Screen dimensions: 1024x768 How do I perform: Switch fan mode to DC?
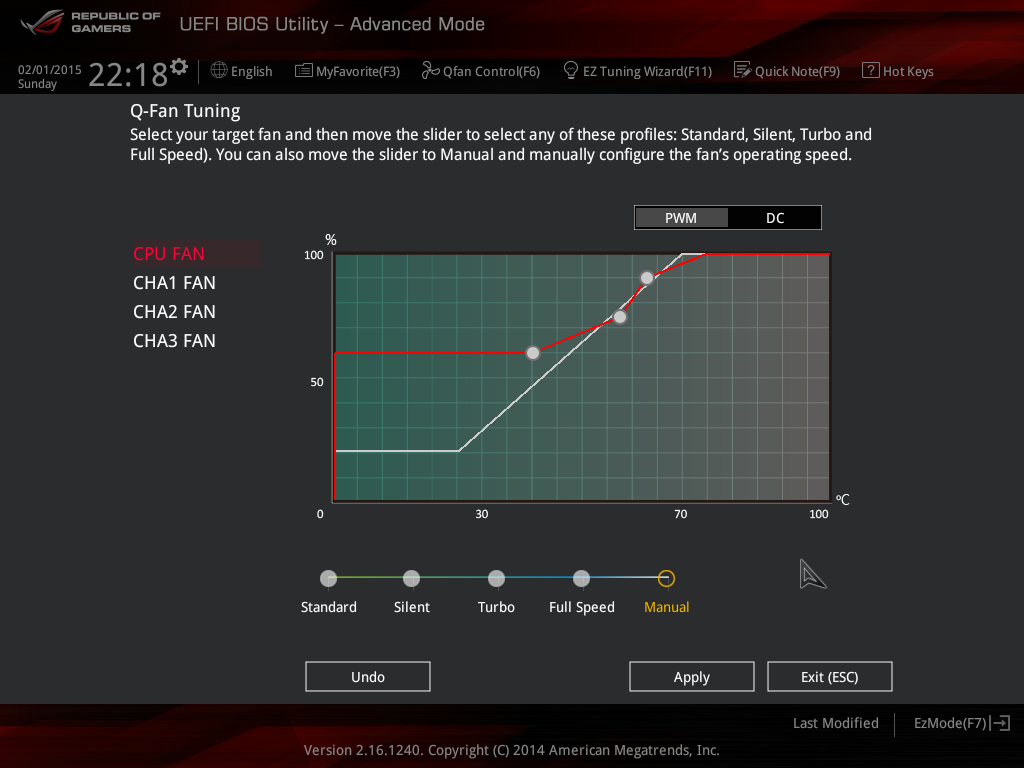[775, 218]
